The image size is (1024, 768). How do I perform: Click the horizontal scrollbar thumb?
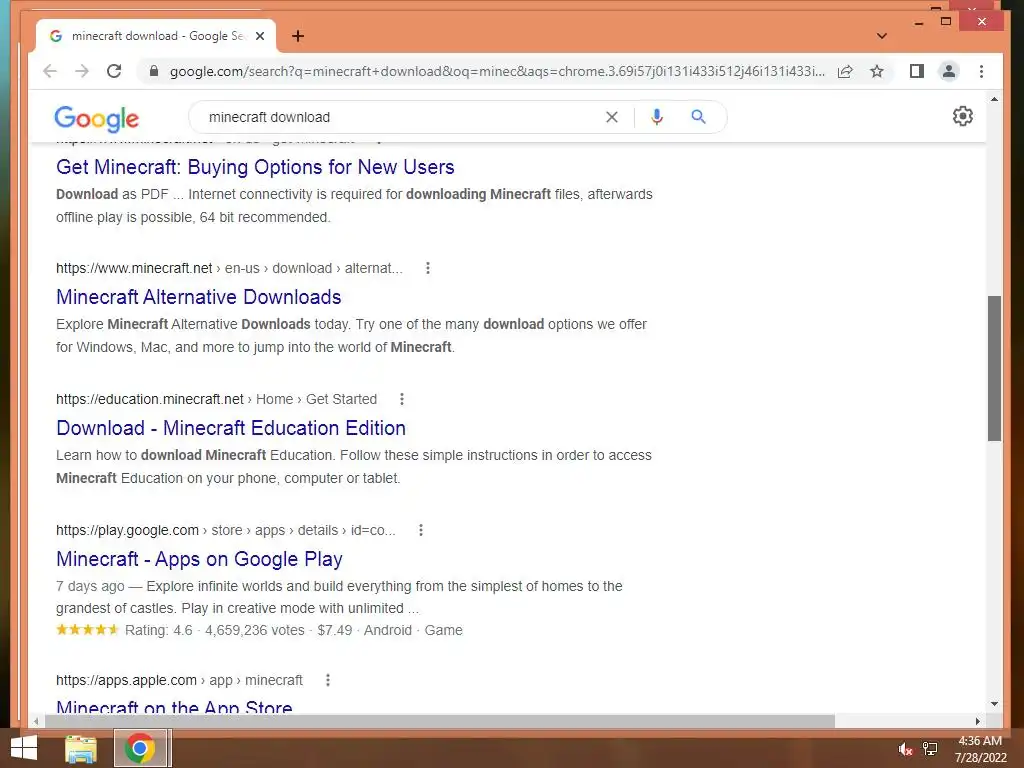[440, 721]
